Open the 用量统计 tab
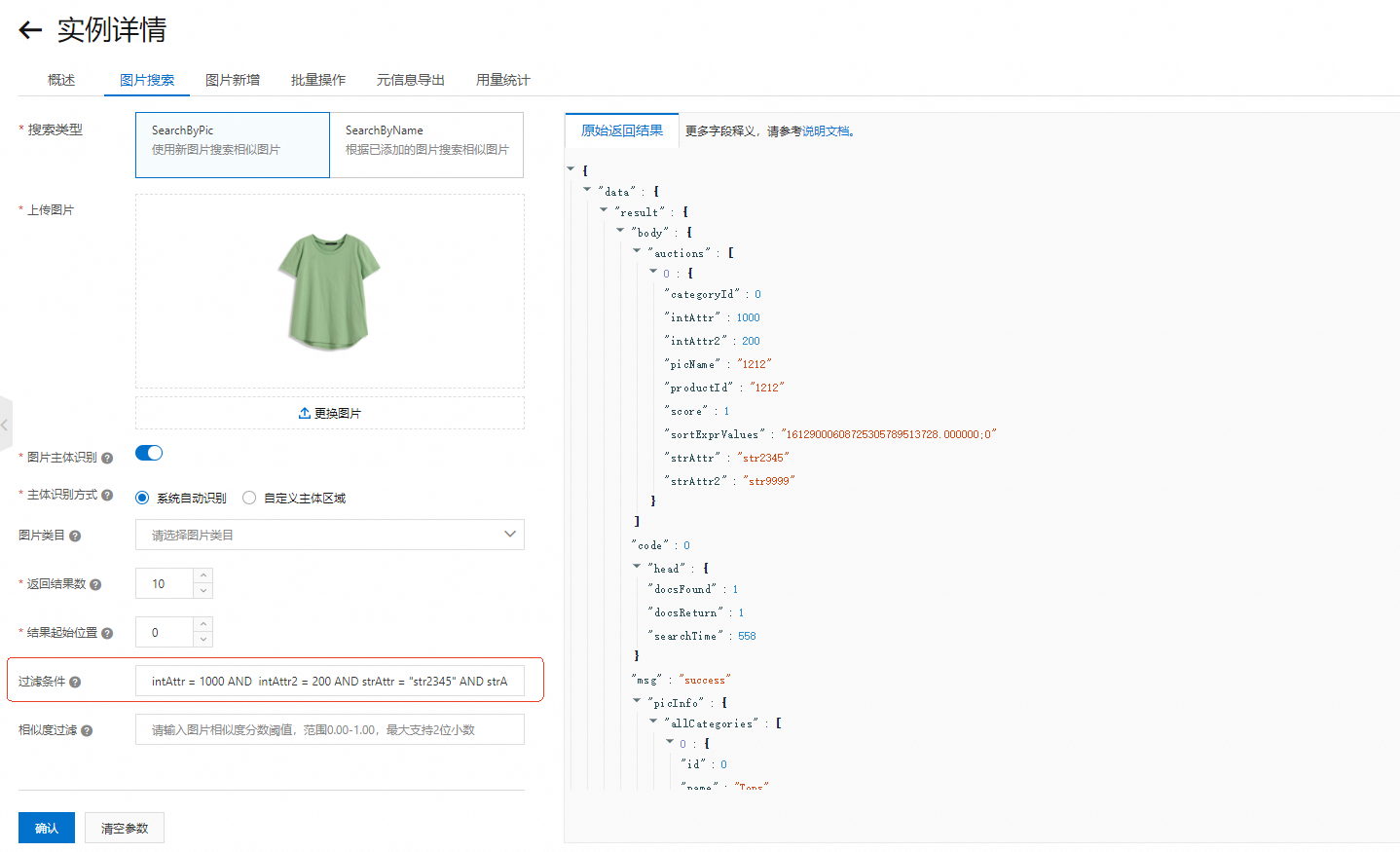Viewport: 1400px width, 852px height. click(x=503, y=80)
